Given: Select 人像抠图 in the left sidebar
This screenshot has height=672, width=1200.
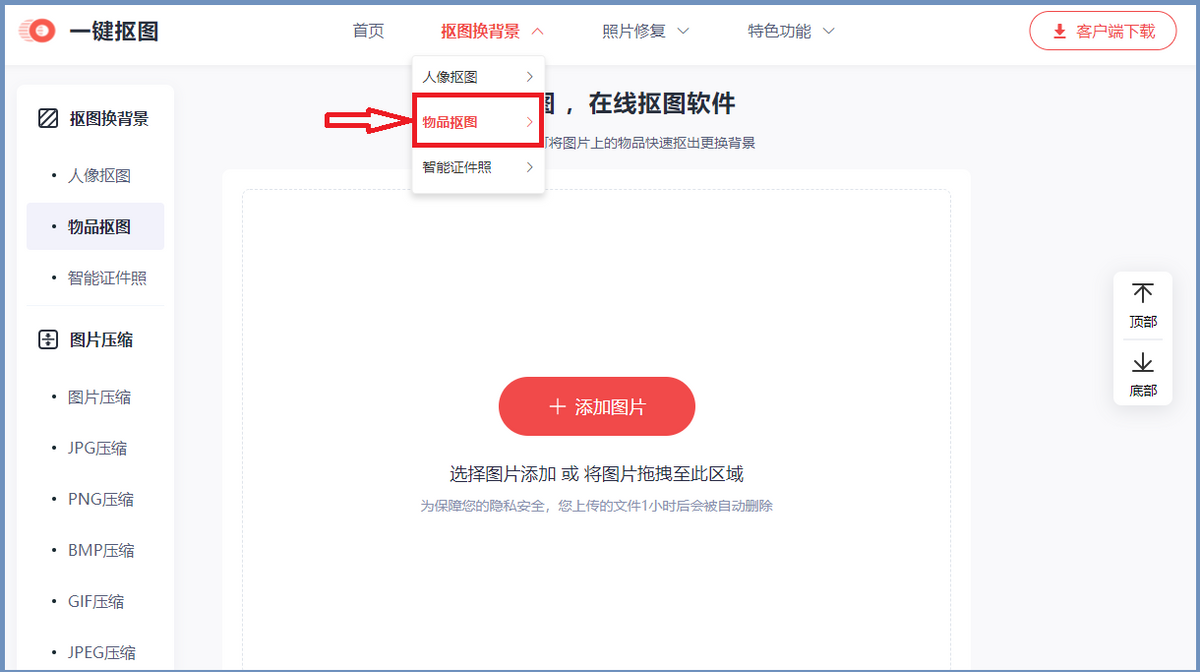Looking at the screenshot, I should click(99, 176).
